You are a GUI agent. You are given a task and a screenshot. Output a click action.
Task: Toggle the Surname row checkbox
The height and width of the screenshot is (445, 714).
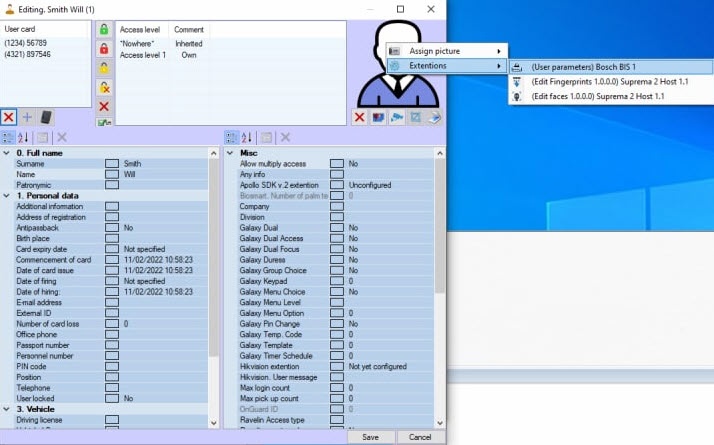click(112, 164)
